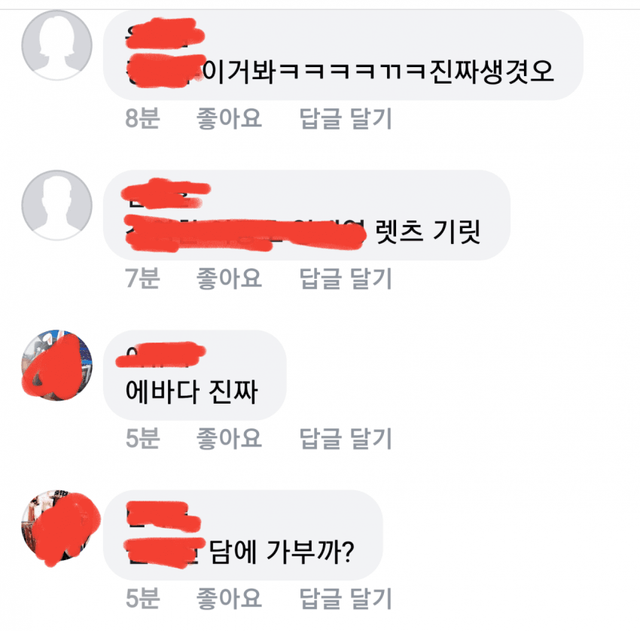
Task: Click 답글 달기 under '담에 가부까?'
Action: click(x=346, y=598)
